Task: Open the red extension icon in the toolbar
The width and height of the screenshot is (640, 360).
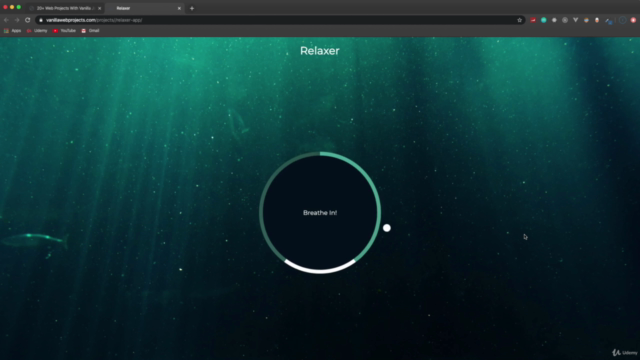Action: click(x=533, y=20)
